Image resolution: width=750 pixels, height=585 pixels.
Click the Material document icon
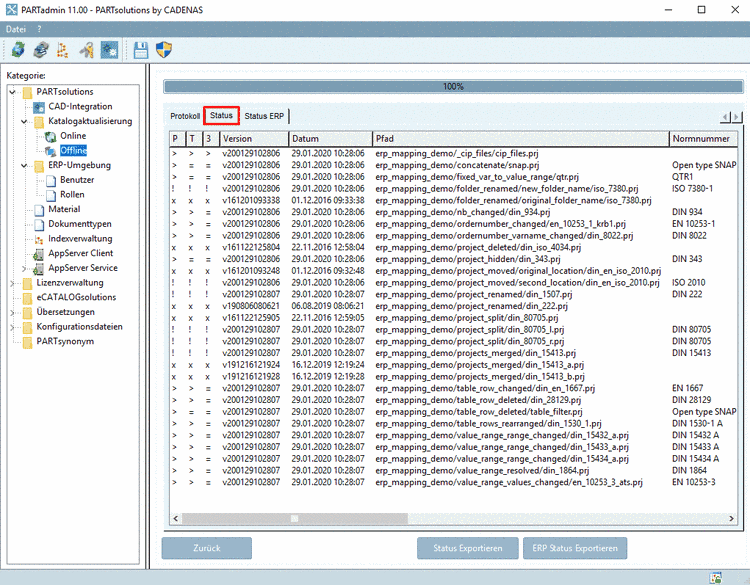point(39,210)
